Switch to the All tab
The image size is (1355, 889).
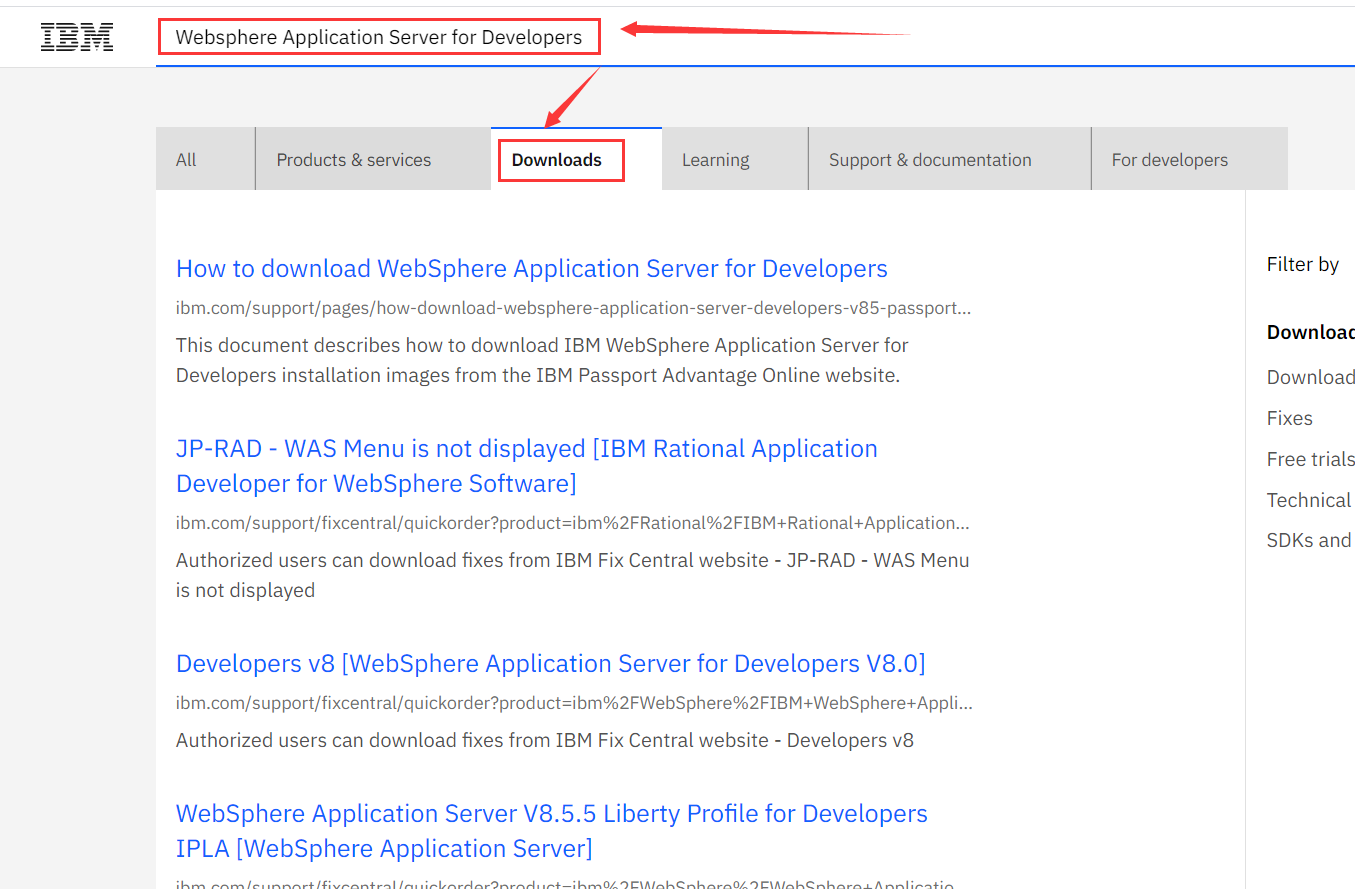pyautogui.click(x=205, y=159)
